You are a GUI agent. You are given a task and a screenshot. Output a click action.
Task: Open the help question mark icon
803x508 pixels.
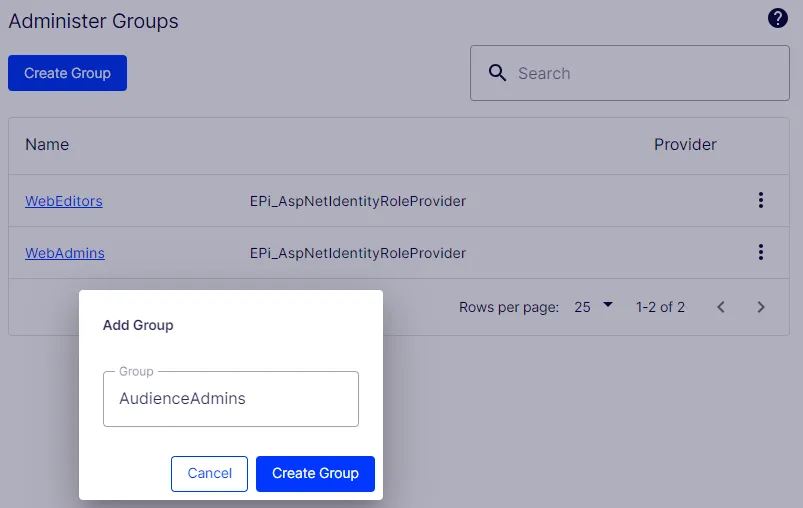tap(777, 18)
